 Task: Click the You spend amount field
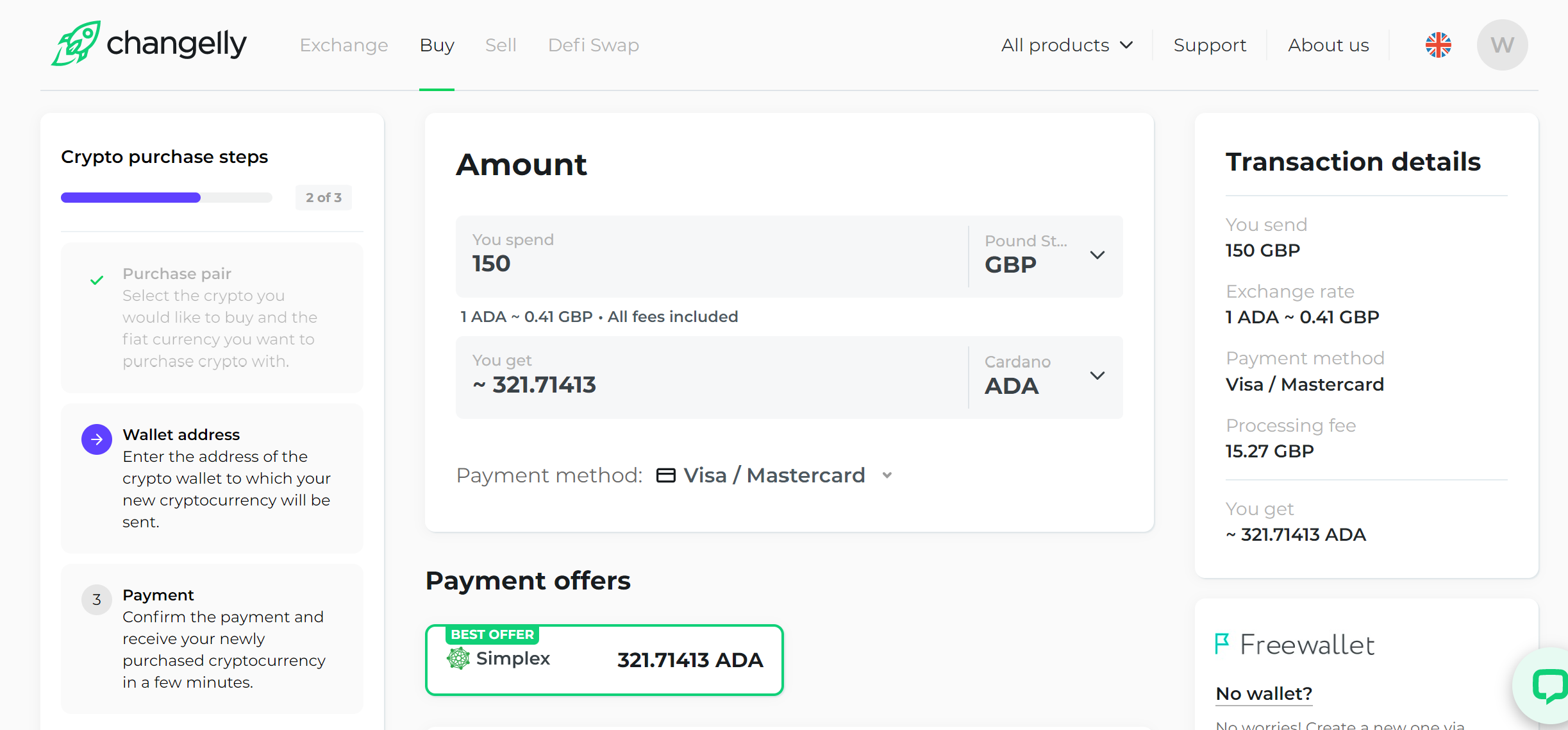click(712, 256)
